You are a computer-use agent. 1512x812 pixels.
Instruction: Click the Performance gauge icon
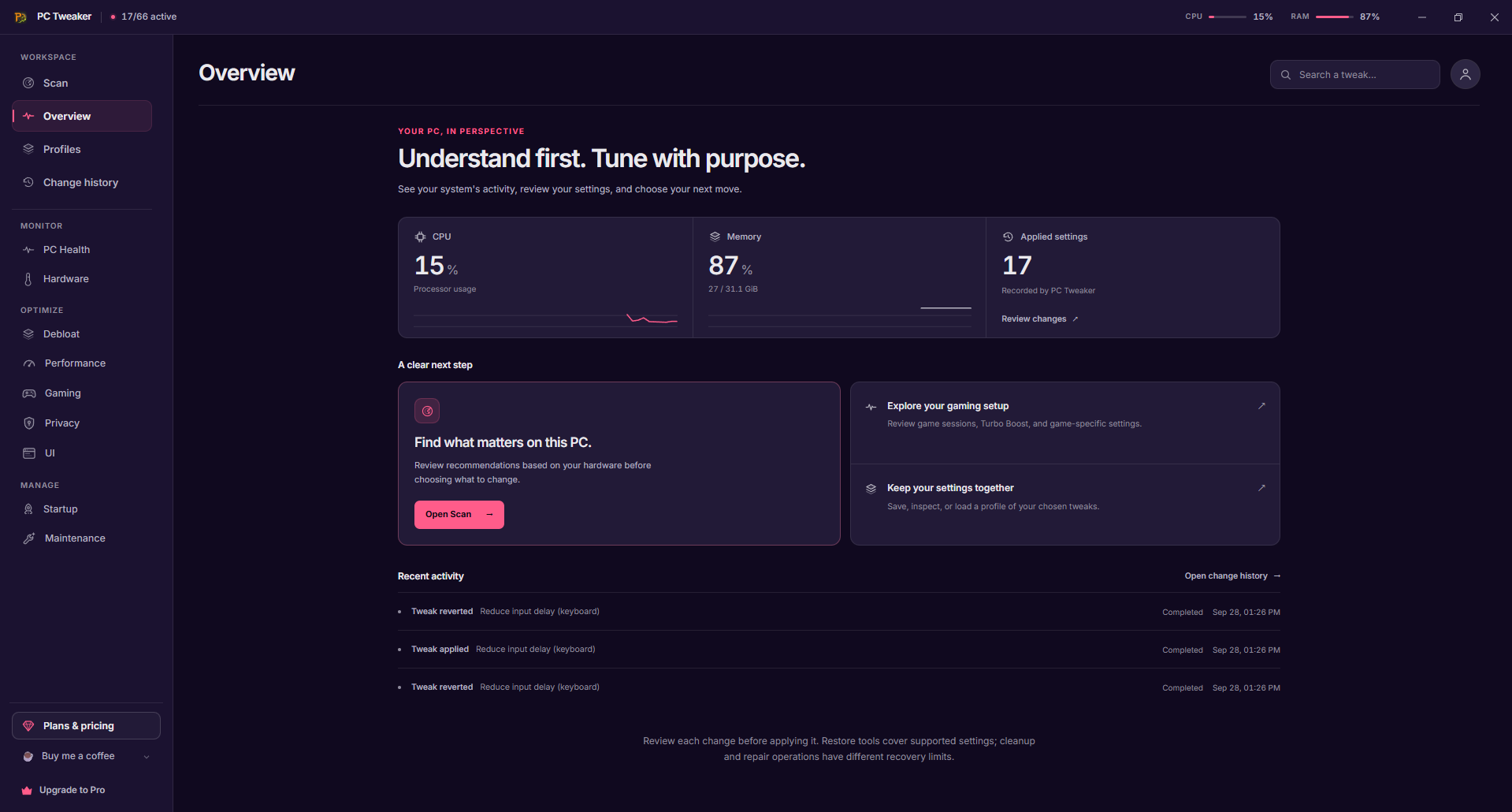point(29,363)
